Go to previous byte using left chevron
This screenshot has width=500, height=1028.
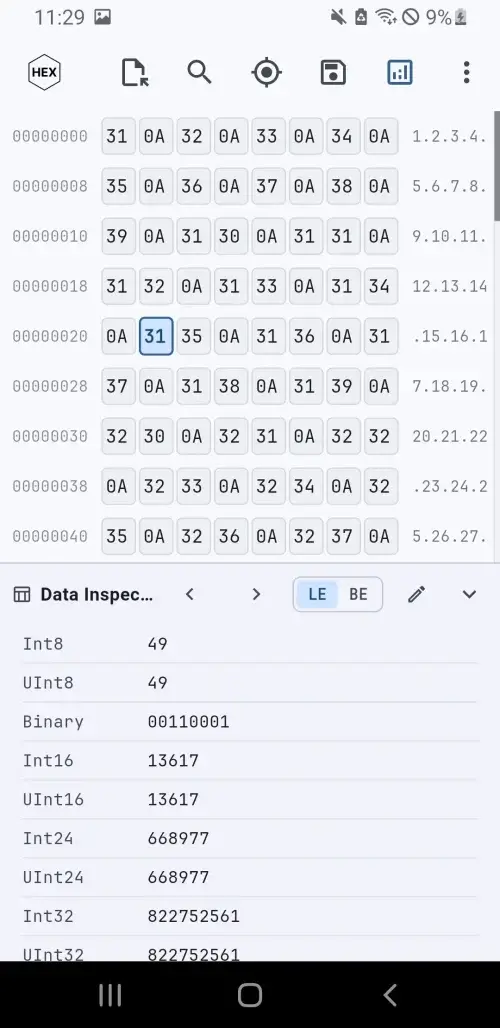[x=189, y=595]
